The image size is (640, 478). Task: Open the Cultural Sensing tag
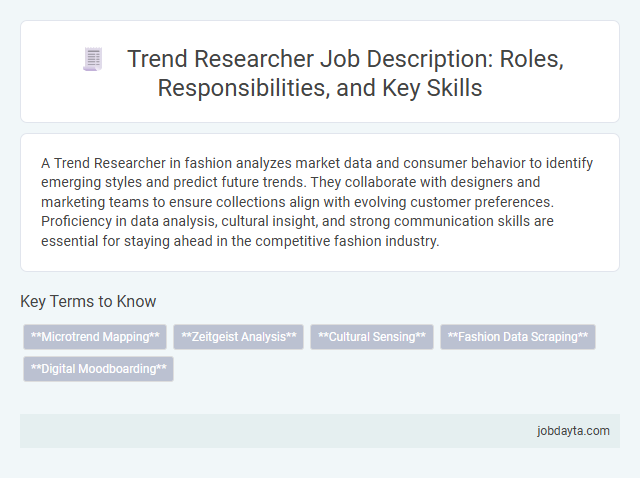[372, 337]
